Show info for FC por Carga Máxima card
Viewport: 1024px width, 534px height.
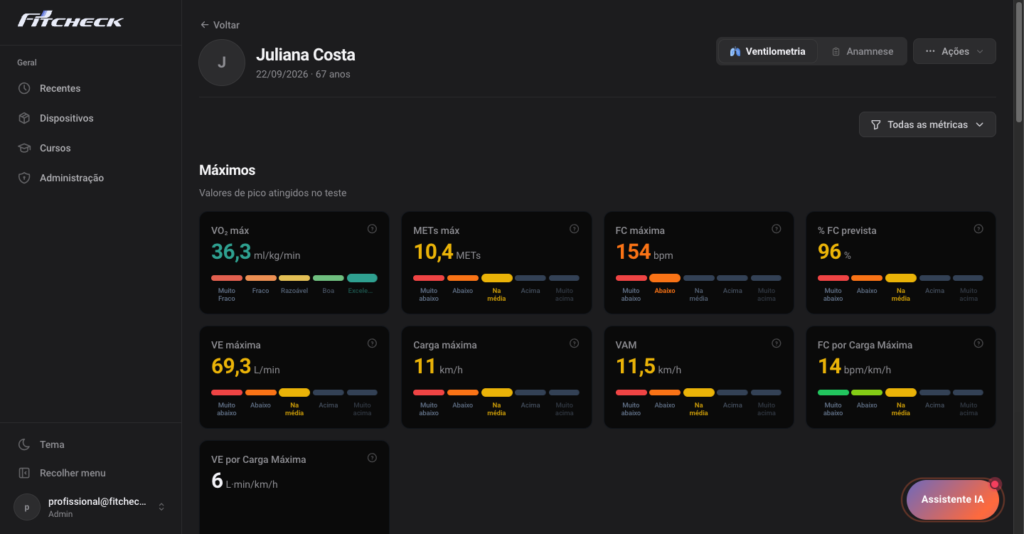click(978, 343)
